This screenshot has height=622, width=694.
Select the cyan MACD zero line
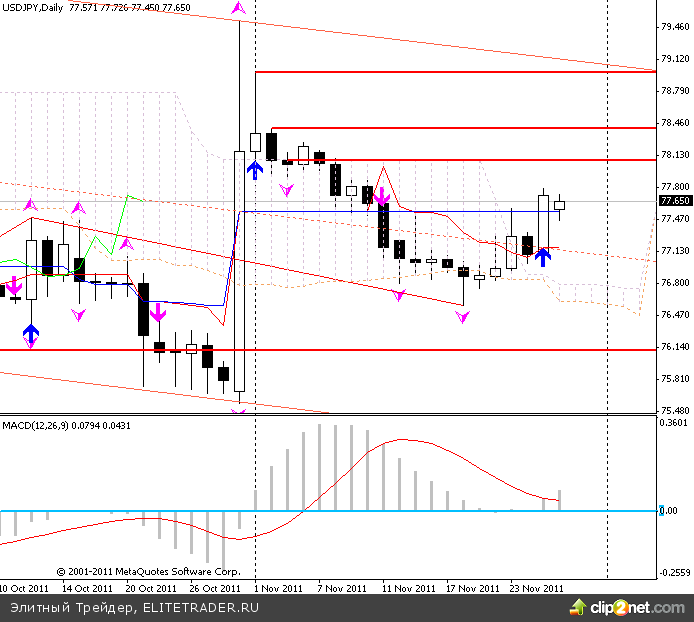coord(300,510)
